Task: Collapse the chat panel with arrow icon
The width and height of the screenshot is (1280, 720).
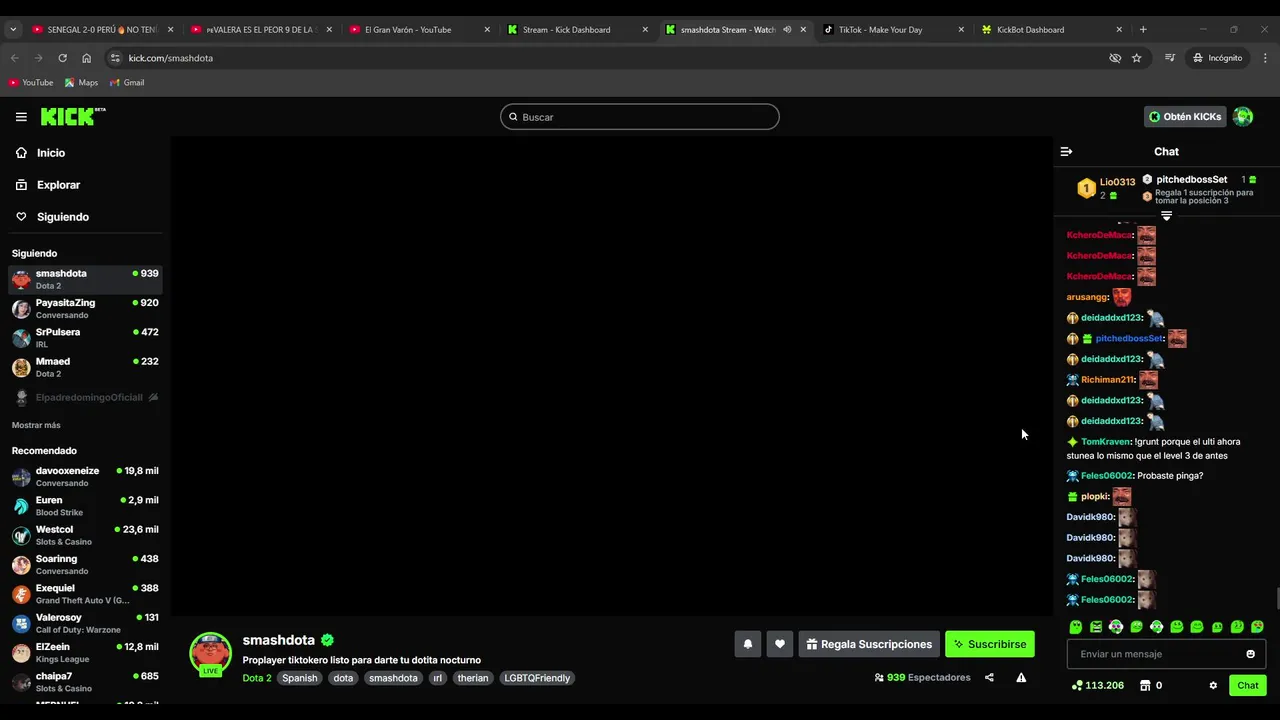Action: click(x=1066, y=152)
